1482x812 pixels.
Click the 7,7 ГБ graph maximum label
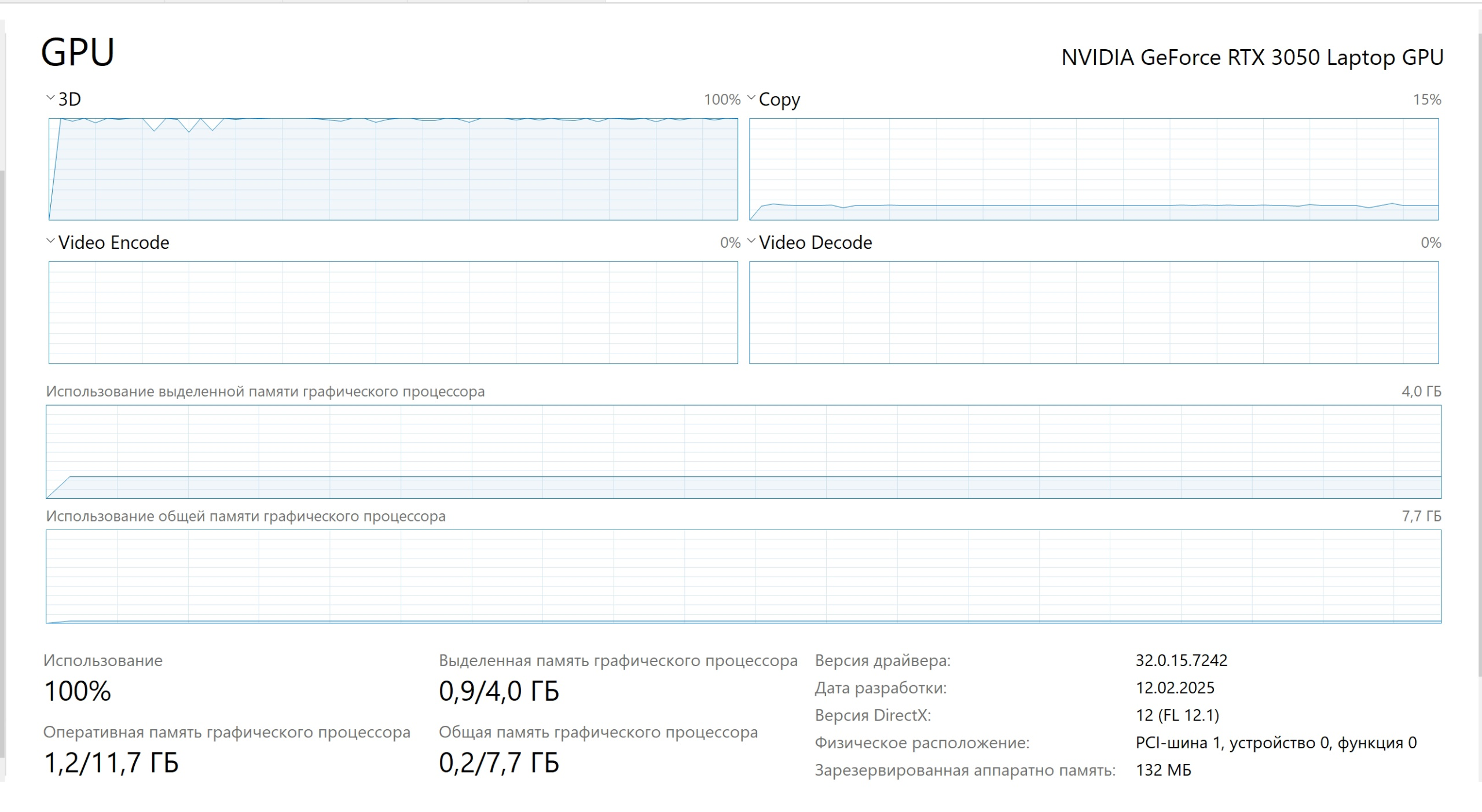pos(1421,516)
